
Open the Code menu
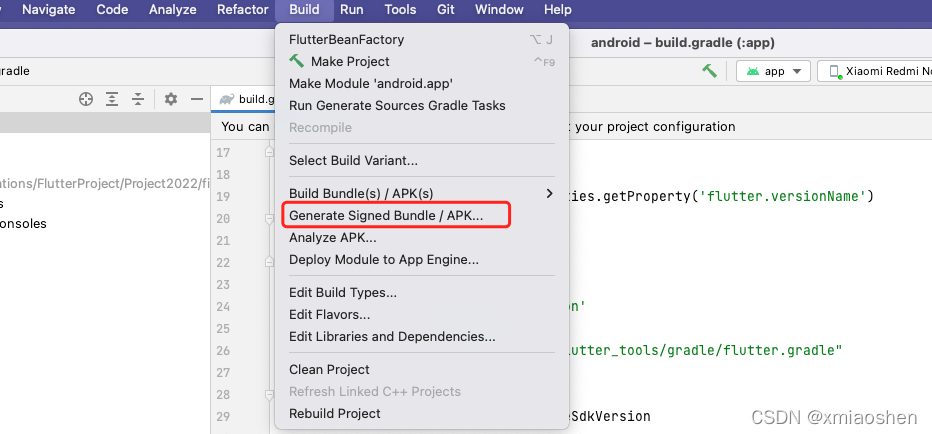[x=112, y=10]
